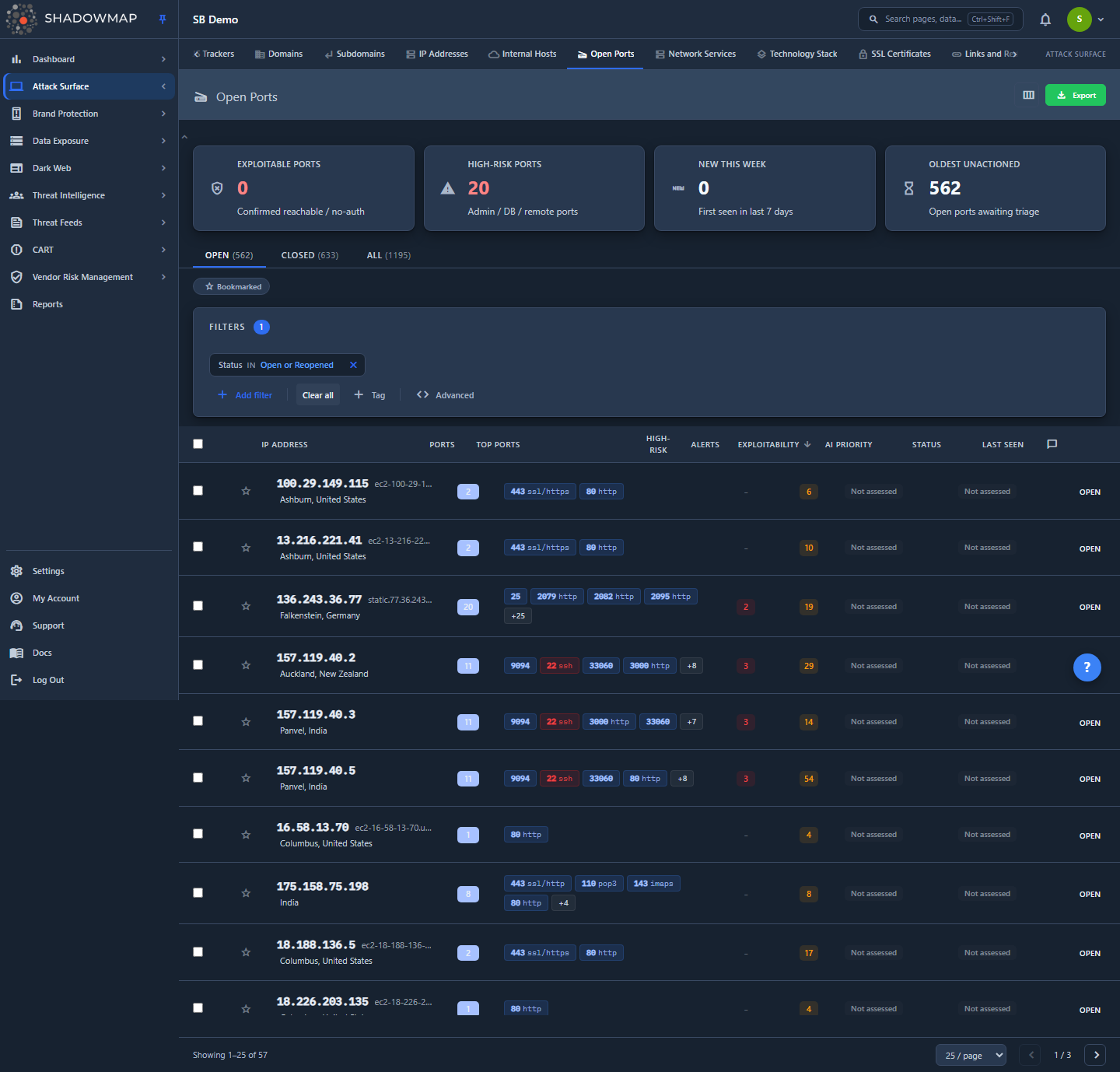1120x1072 pixels.
Task: Check the 13.216.221.41 row checkbox
Action: tap(198, 547)
